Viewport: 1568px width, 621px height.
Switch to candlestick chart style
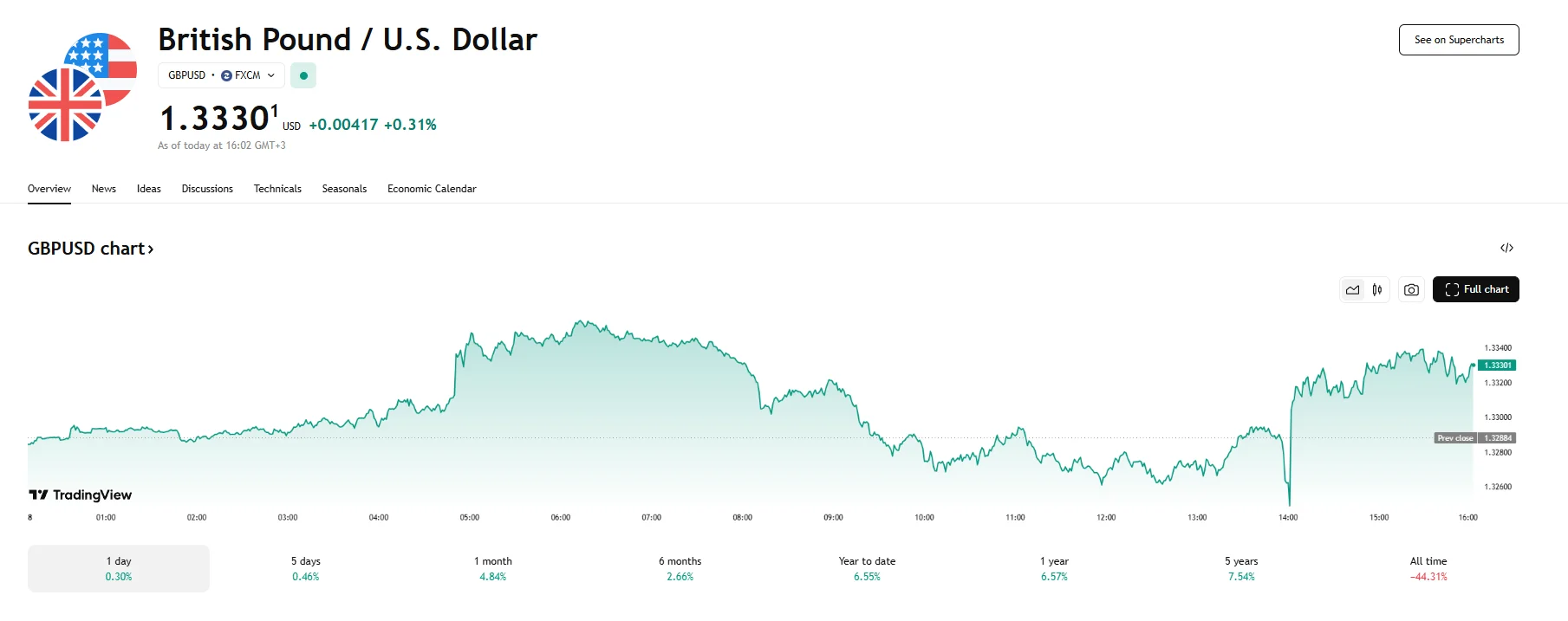pyautogui.click(x=1377, y=290)
